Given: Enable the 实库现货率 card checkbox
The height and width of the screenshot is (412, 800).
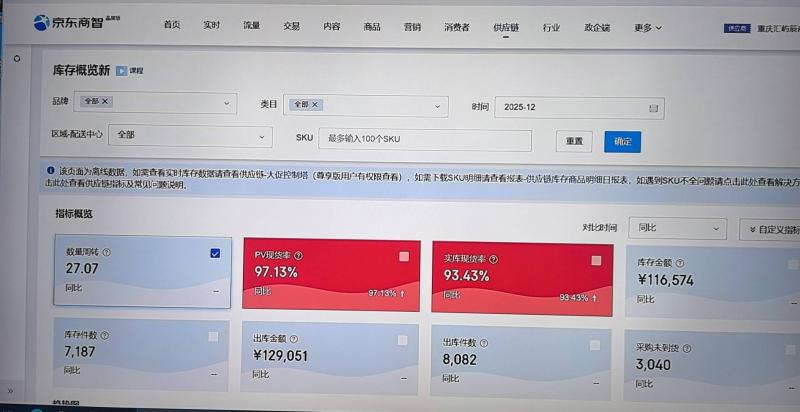Looking at the screenshot, I should pyautogui.click(x=596, y=260).
